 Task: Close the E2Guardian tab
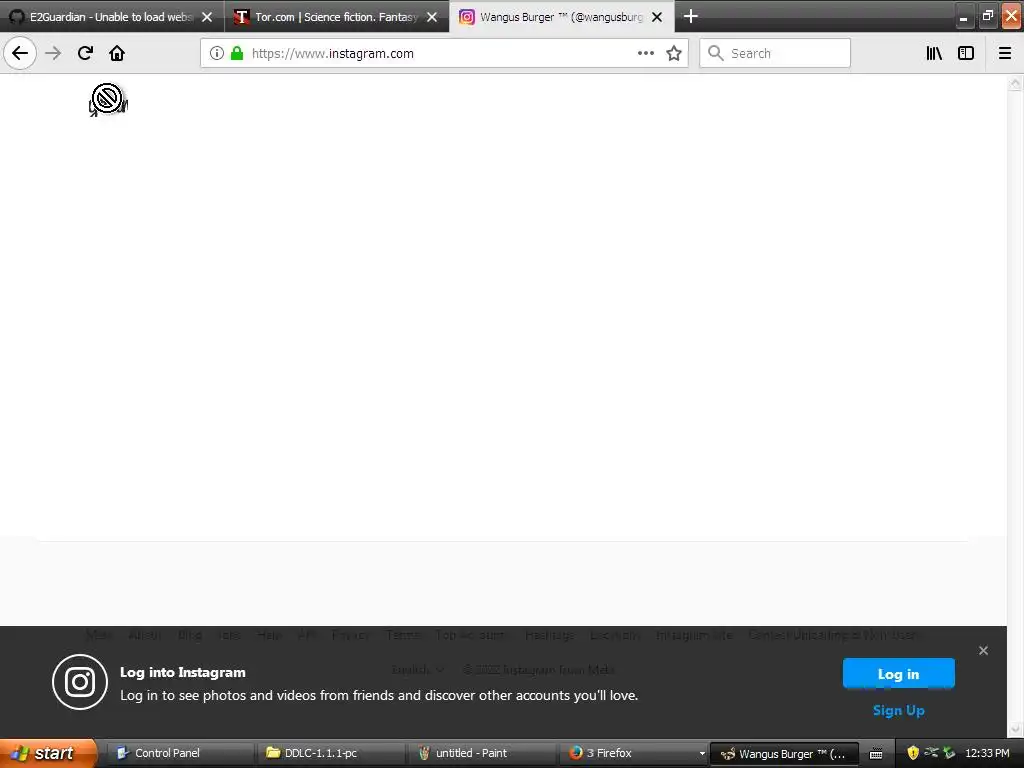point(207,17)
